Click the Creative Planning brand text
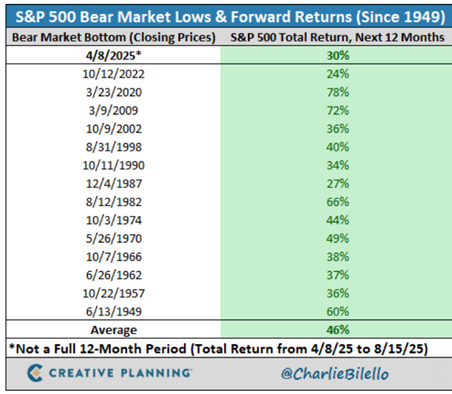The width and height of the screenshot is (452, 394). pyautogui.click(x=120, y=373)
